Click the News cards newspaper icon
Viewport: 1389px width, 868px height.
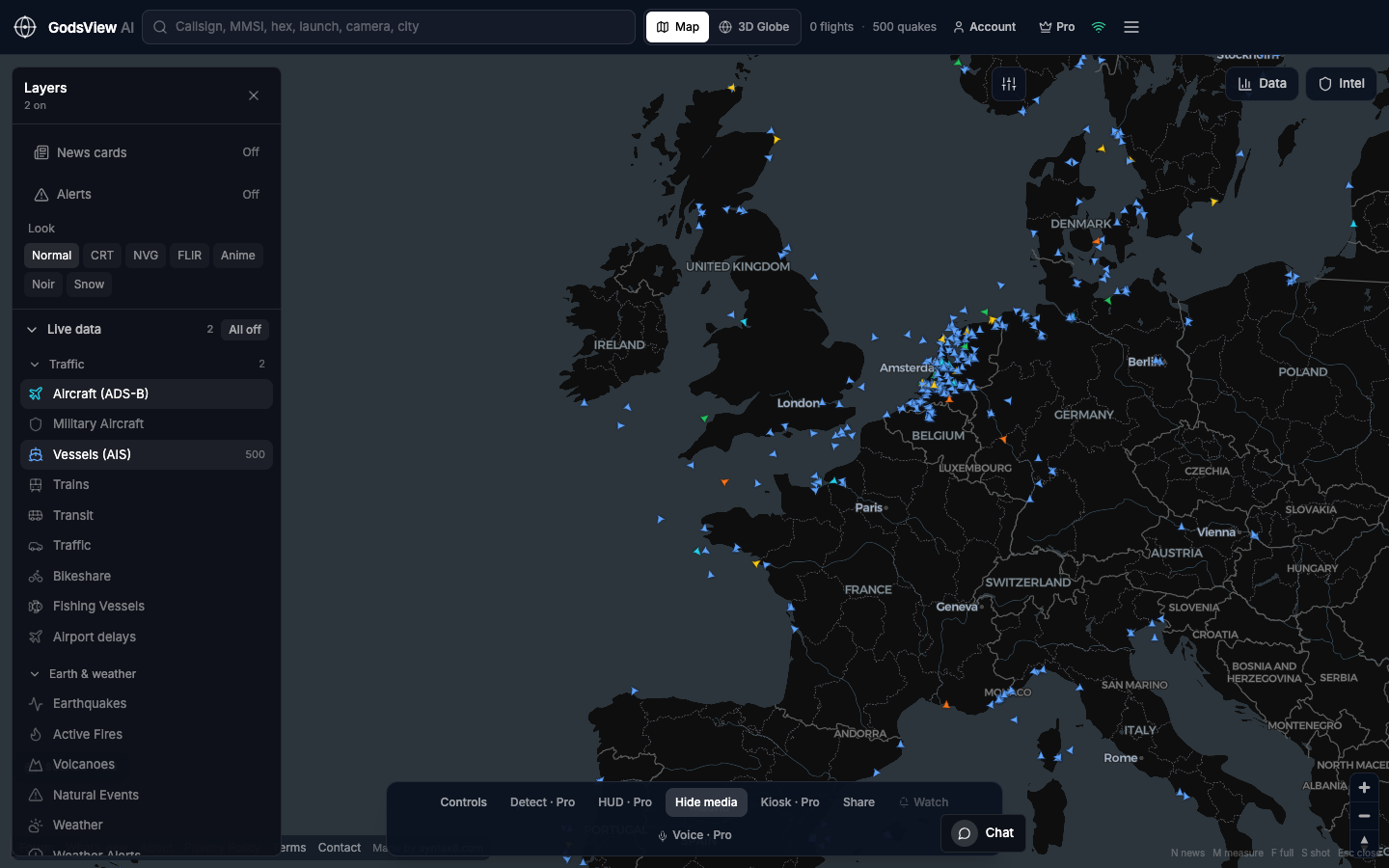(x=41, y=152)
